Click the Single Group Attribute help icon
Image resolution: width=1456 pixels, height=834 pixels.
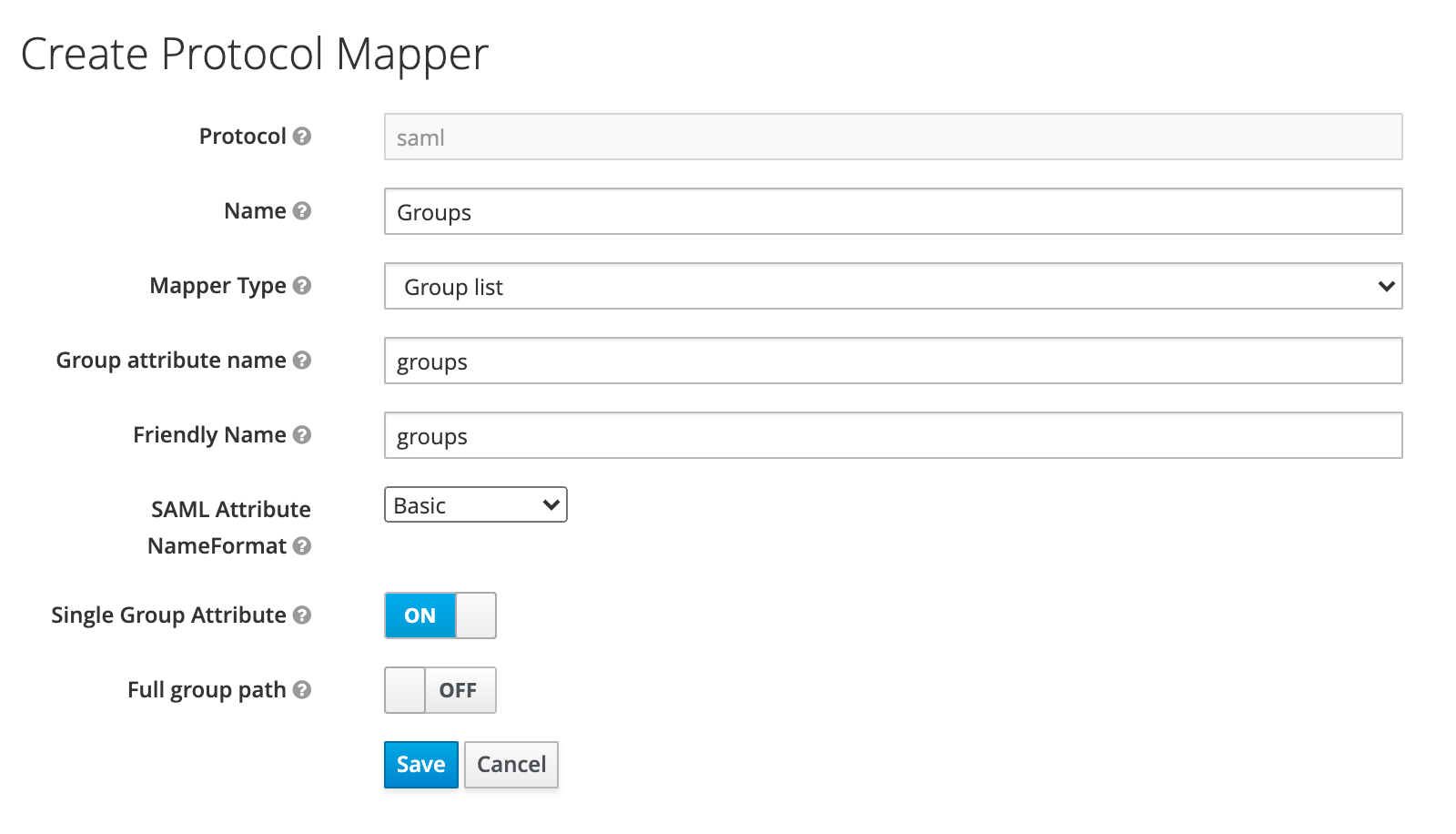pyautogui.click(x=304, y=615)
